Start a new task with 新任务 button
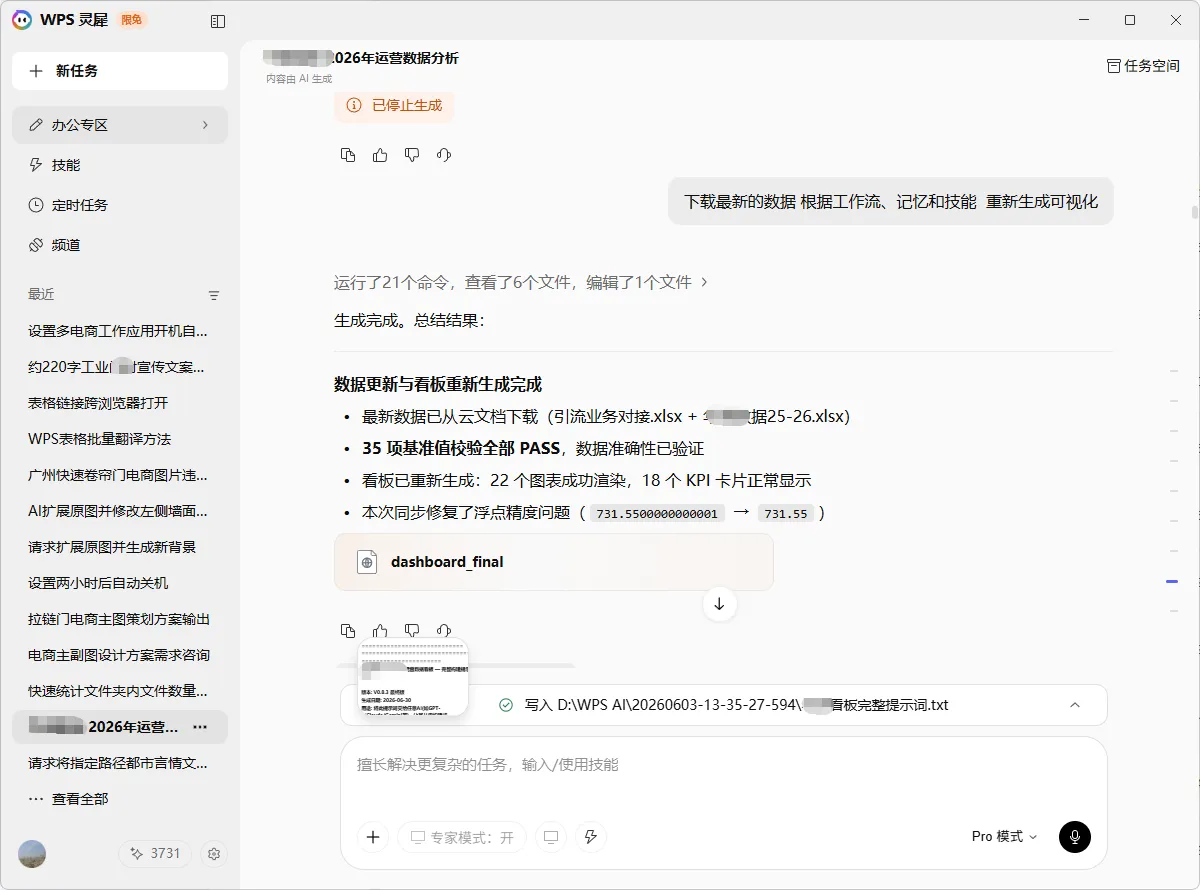Image resolution: width=1200 pixels, height=890 pixels. [x=120, y=71]
